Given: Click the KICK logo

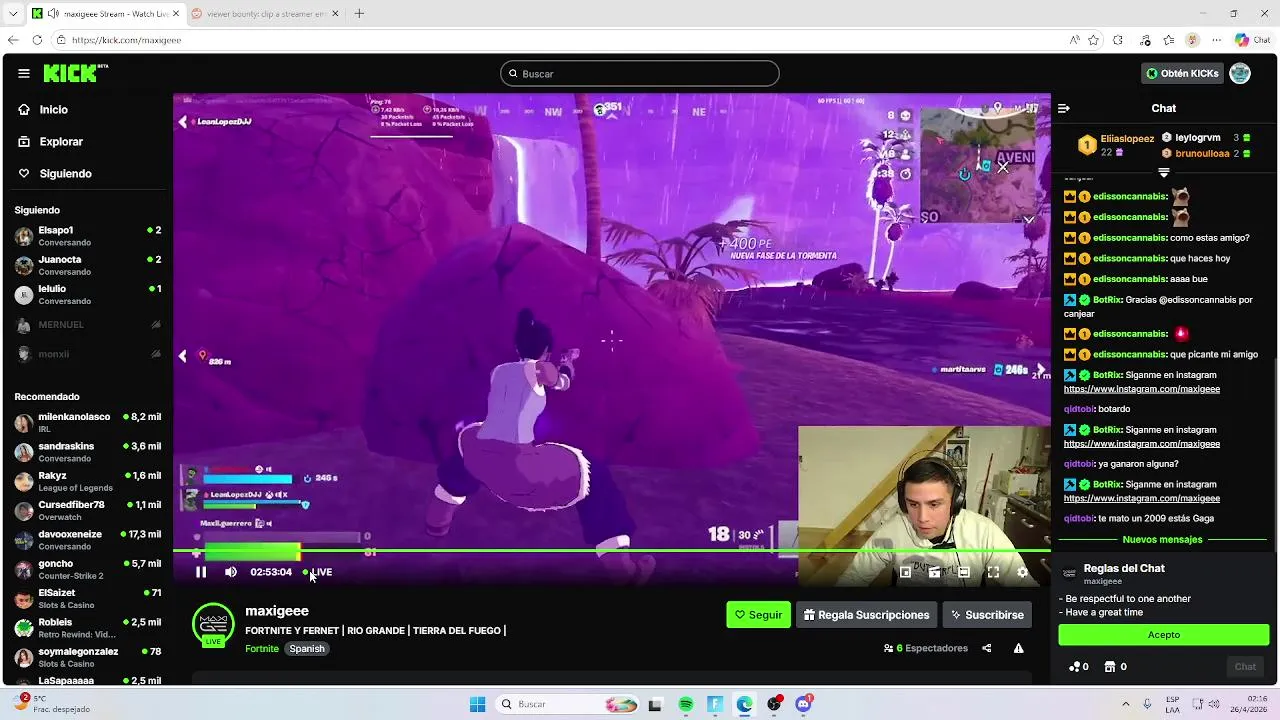Looking at the screenshot, I should tap(76, 73).
